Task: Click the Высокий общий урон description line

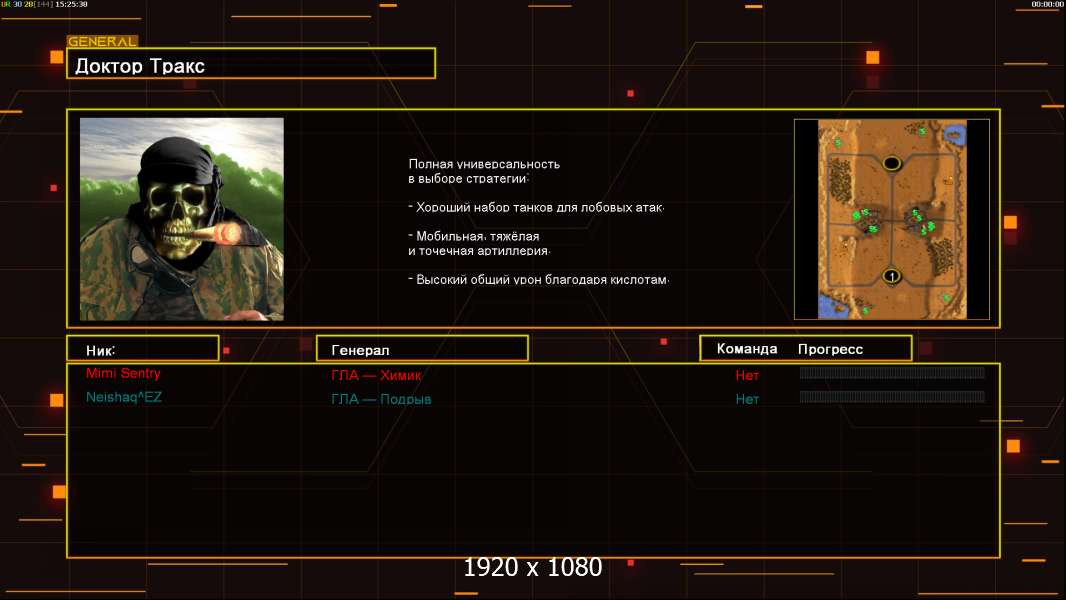Action: pyautogui.click(x=538, y=279)
